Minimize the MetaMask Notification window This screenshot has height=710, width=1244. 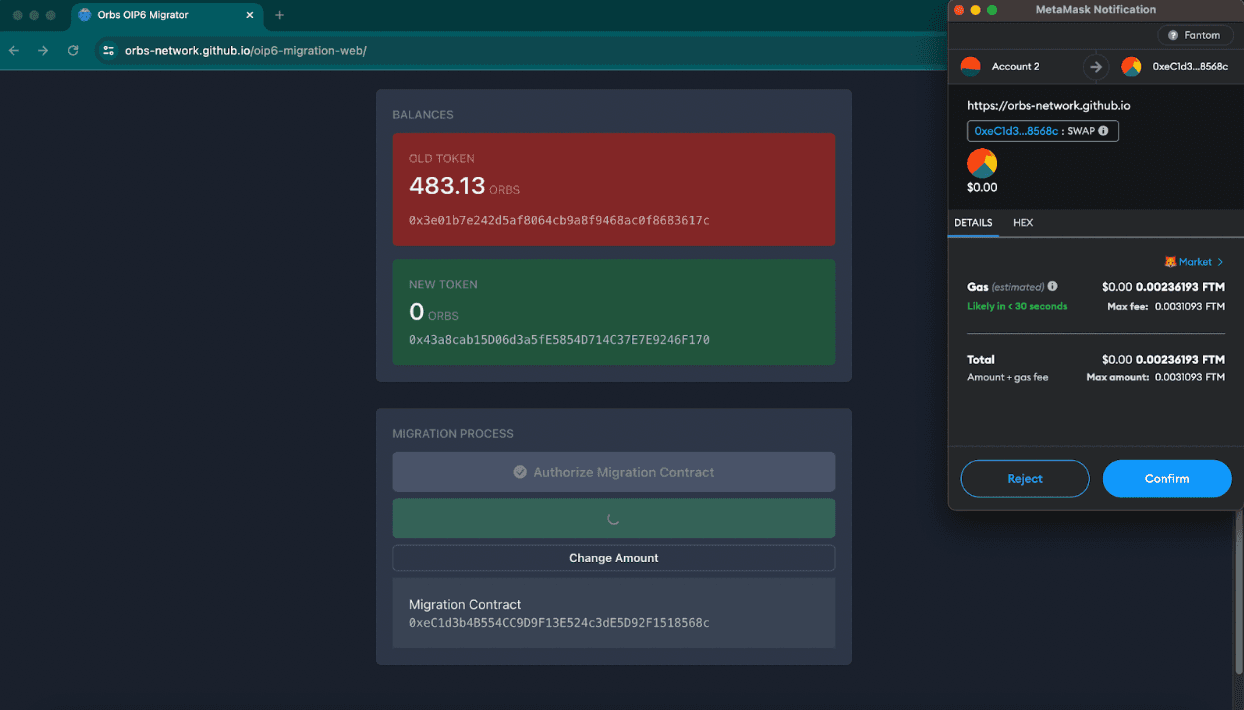(975, 10)
